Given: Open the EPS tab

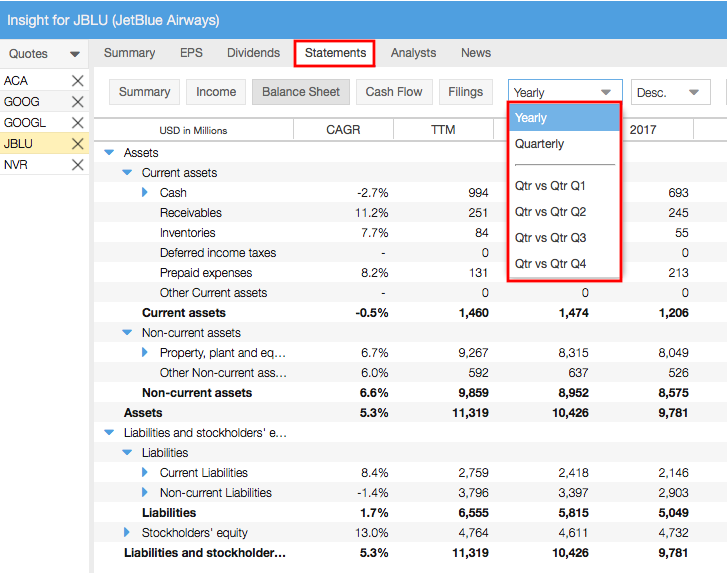Looking at the screenshot, I should click(x=191, y=53).
